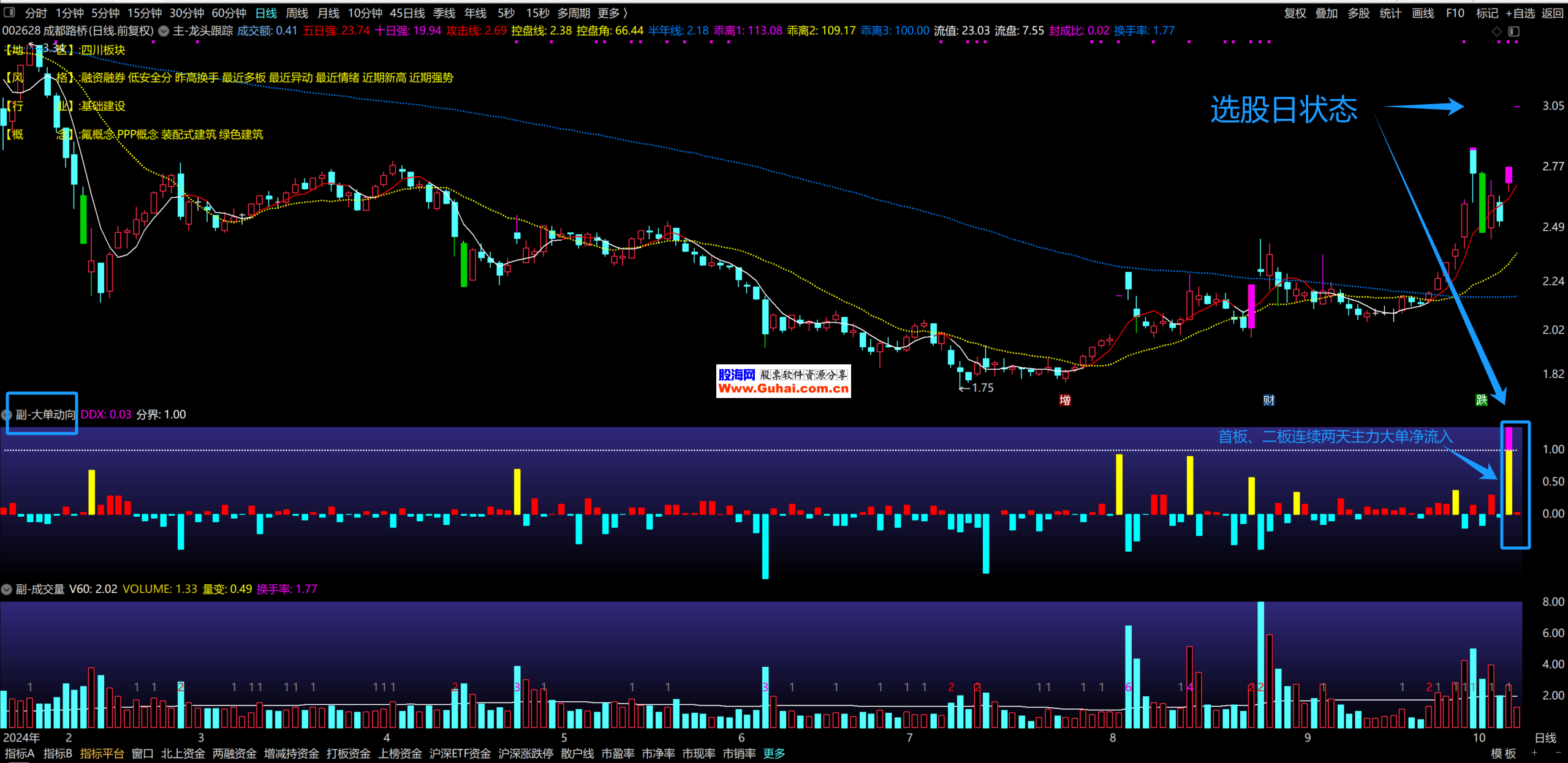The height and width of the screenshot is (763, 1568).
Task: Expand the 副-成交量 indicator dropdown
Action: point(7,589)
